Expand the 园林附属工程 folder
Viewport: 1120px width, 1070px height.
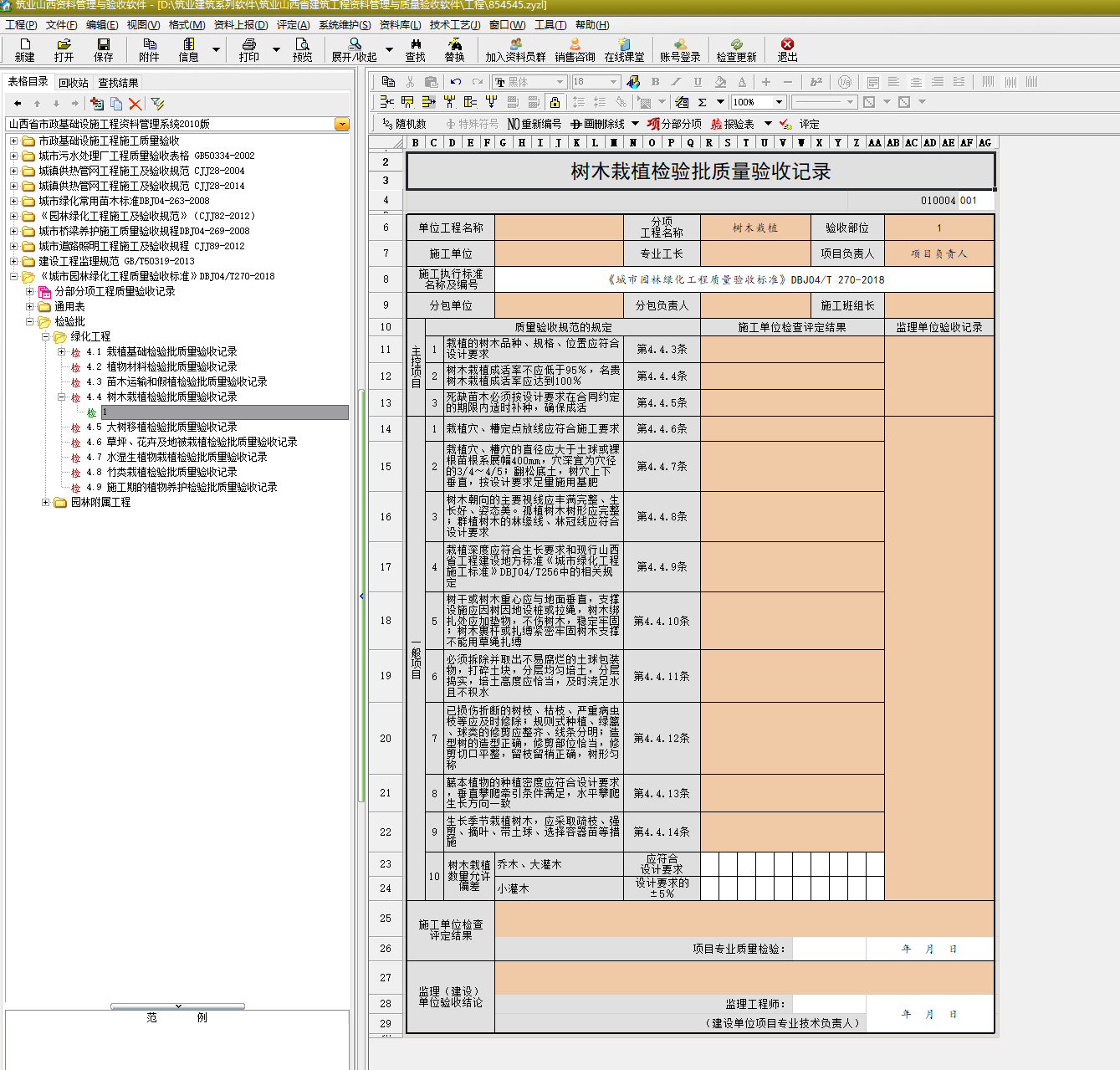pyautogui.click(x=46, y=502)
